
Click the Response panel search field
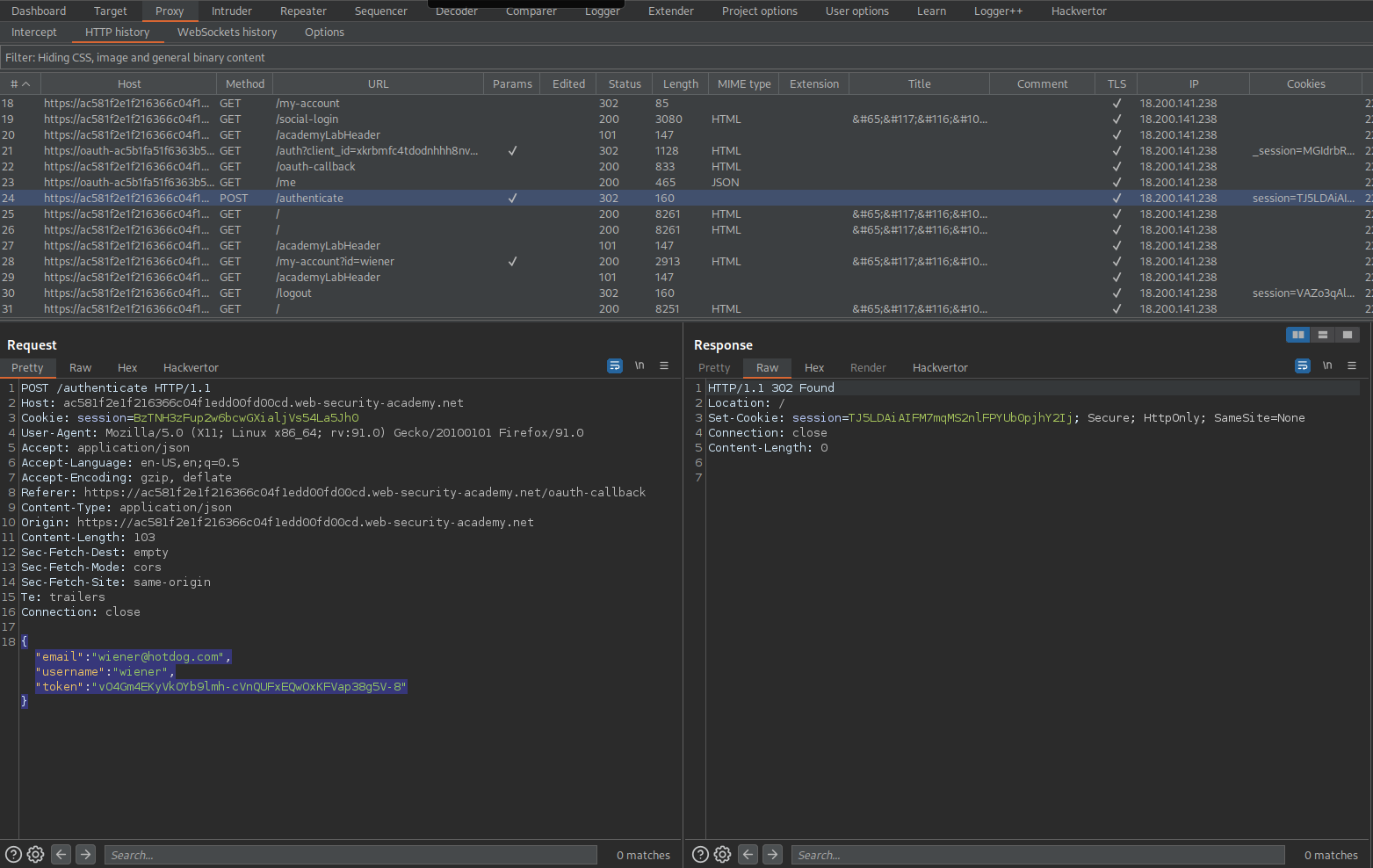[x=1037, y=855]
